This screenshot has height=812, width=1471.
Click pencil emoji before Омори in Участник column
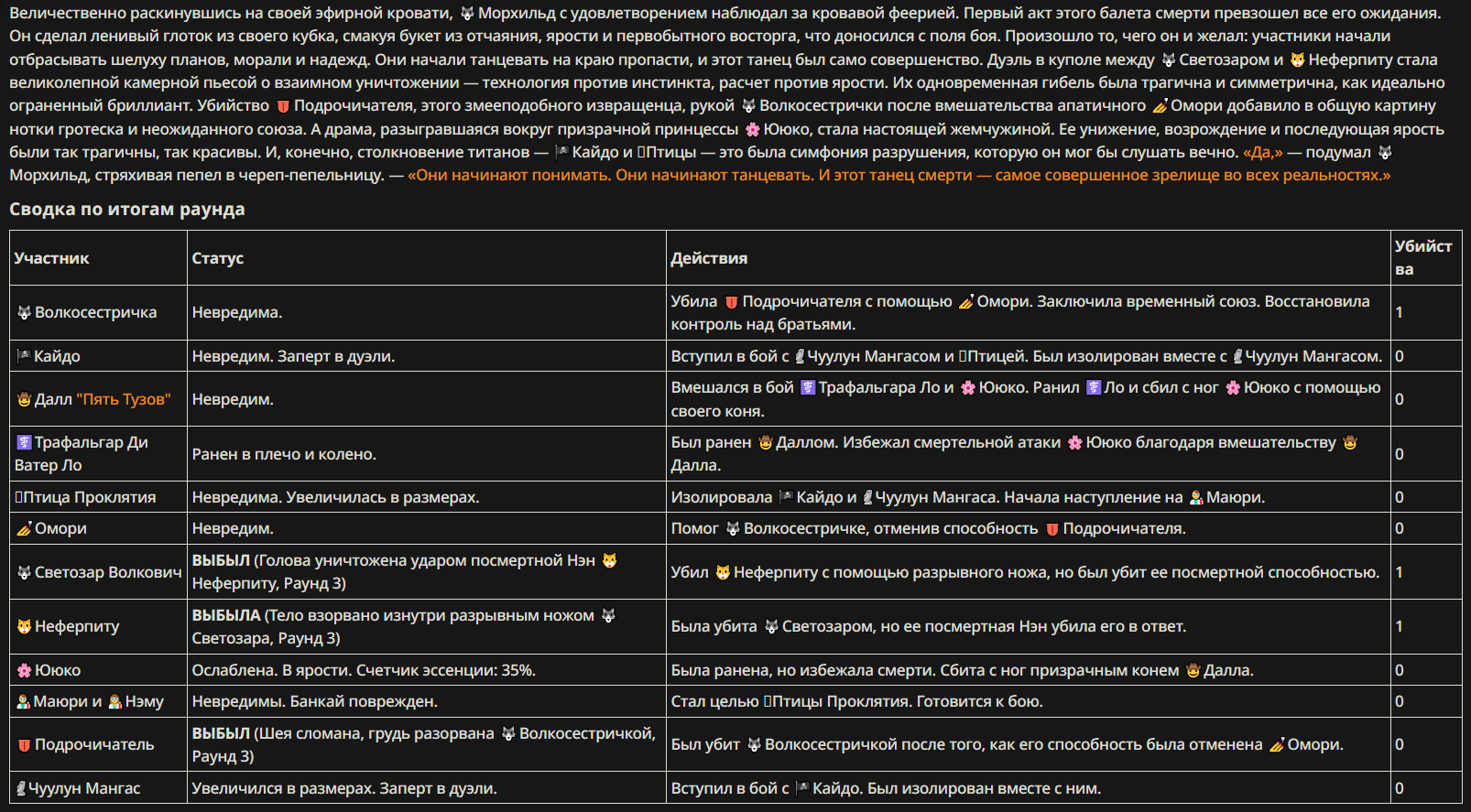(25, 529)
